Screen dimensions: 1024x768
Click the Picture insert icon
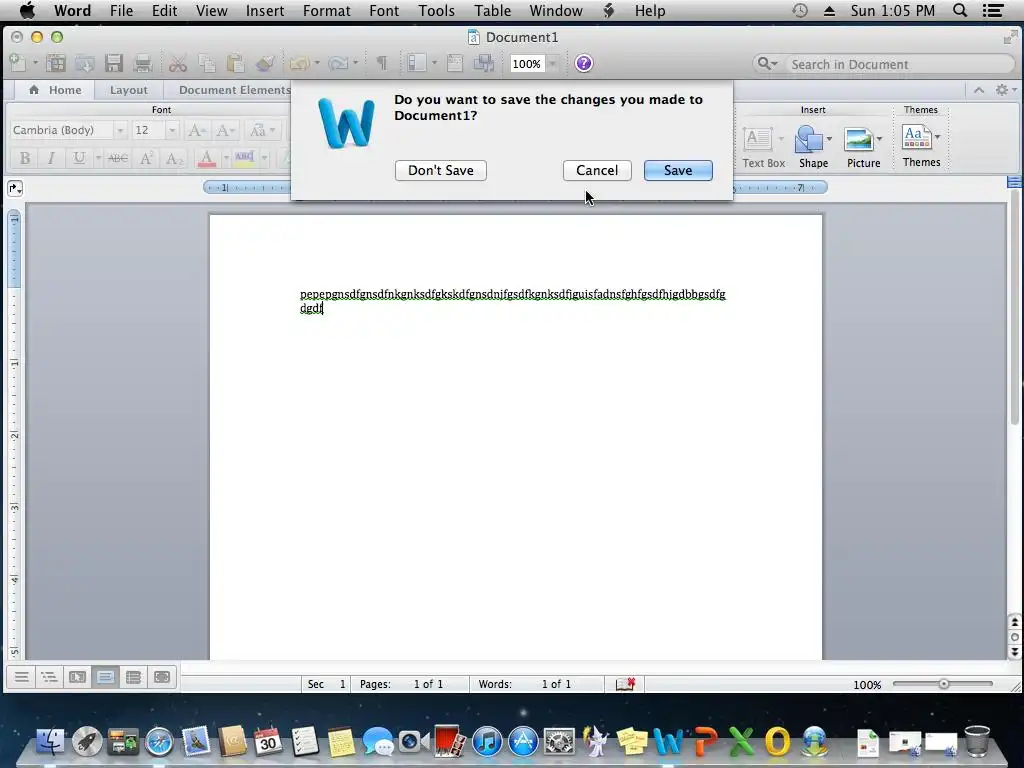(x=859, y=139)
